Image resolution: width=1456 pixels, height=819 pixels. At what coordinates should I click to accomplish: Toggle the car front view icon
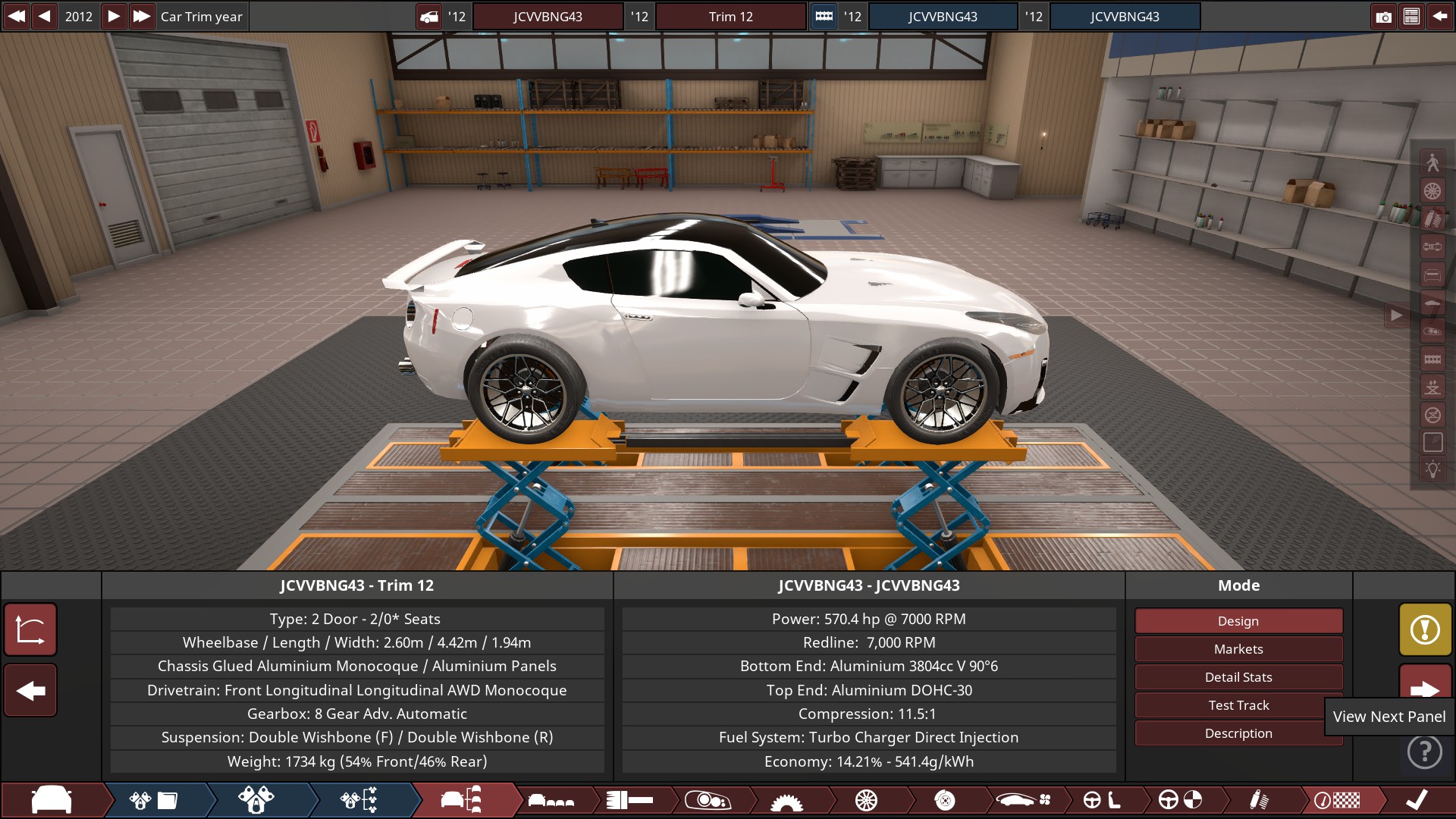tap(1432, 275)
